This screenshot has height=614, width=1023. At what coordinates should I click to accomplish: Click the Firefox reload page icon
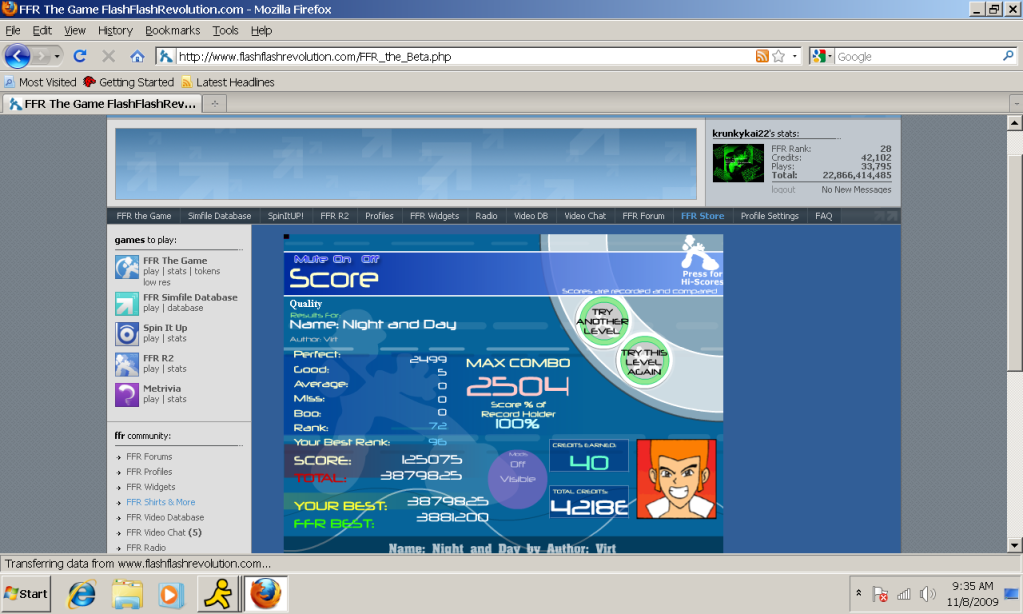[81, 56]
